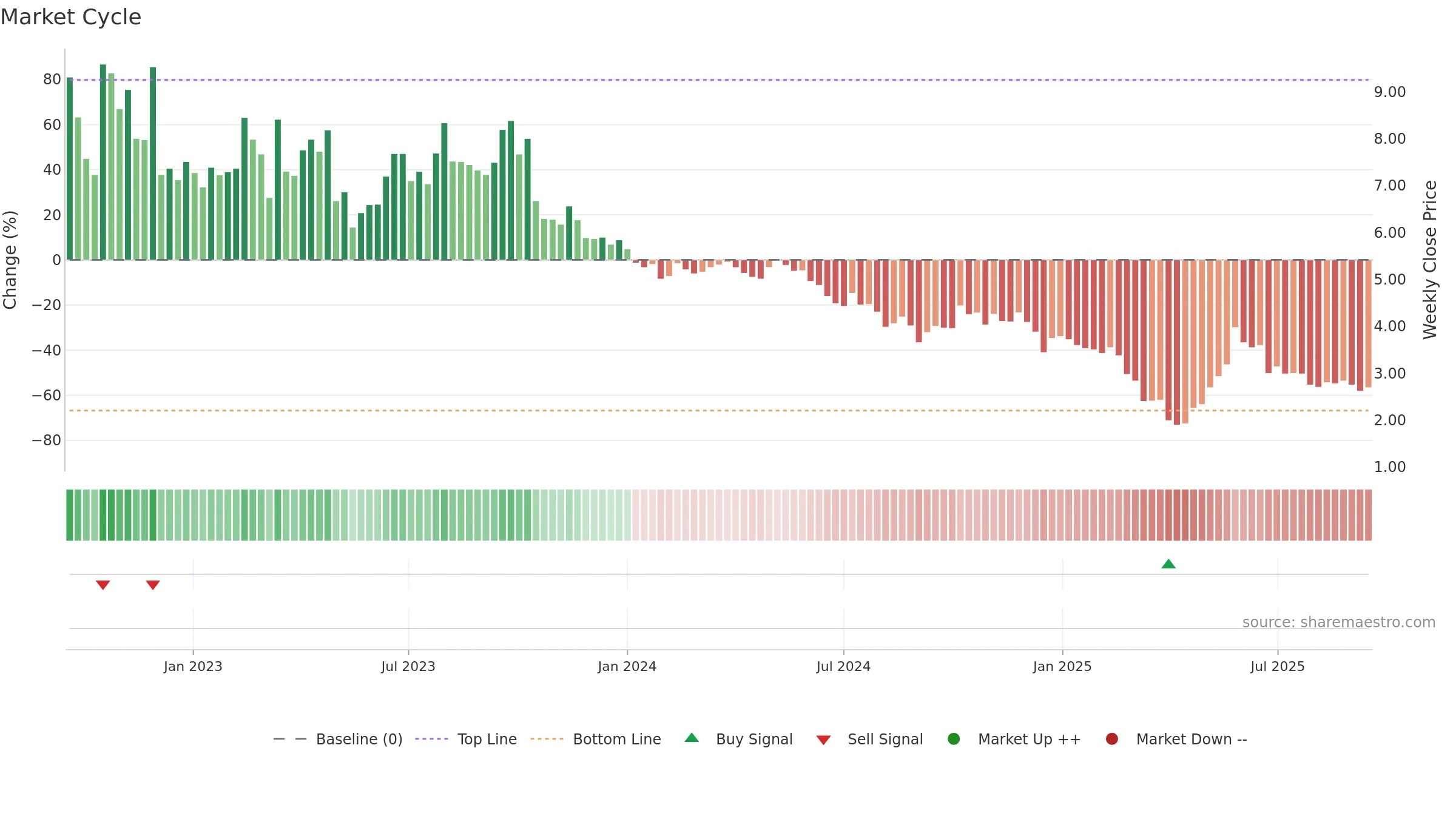Image resolution: width=1456 pixels, height=819 pixels.
Task: Click the tallest green bar above the top line
Action: click(x=103, y=162)
